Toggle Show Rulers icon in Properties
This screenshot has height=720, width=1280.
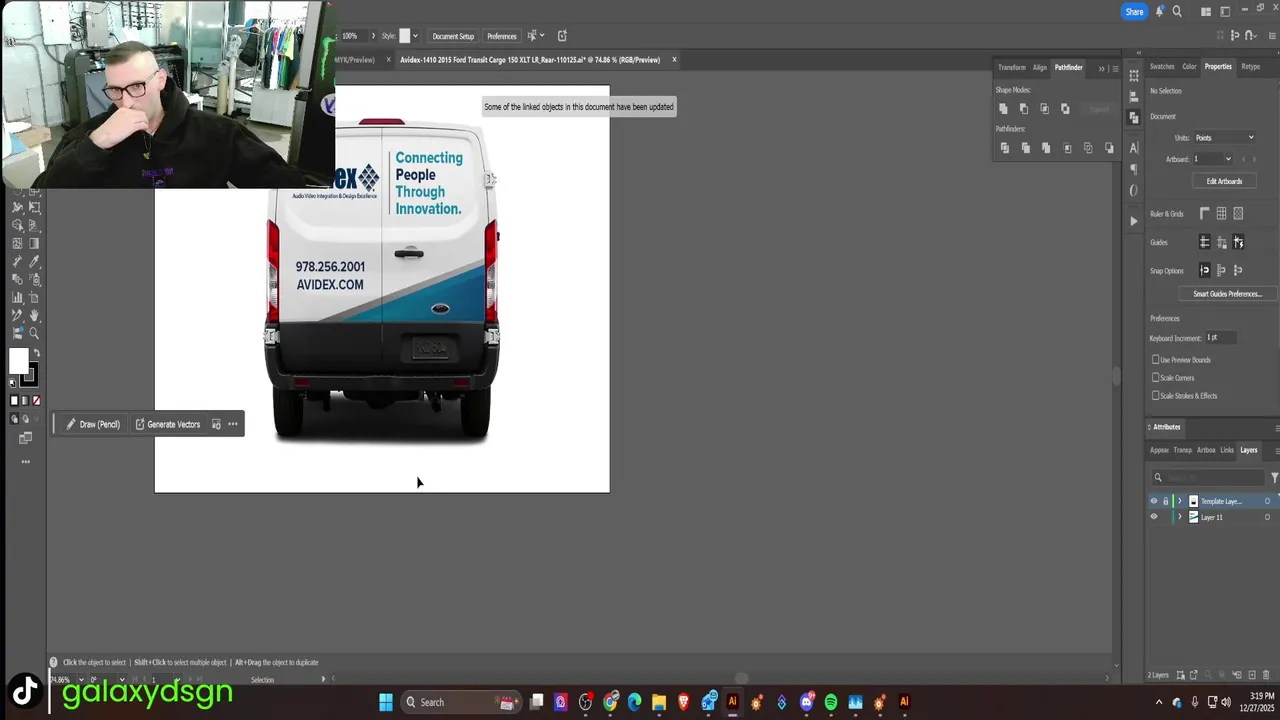click(x=1205, y=213)
